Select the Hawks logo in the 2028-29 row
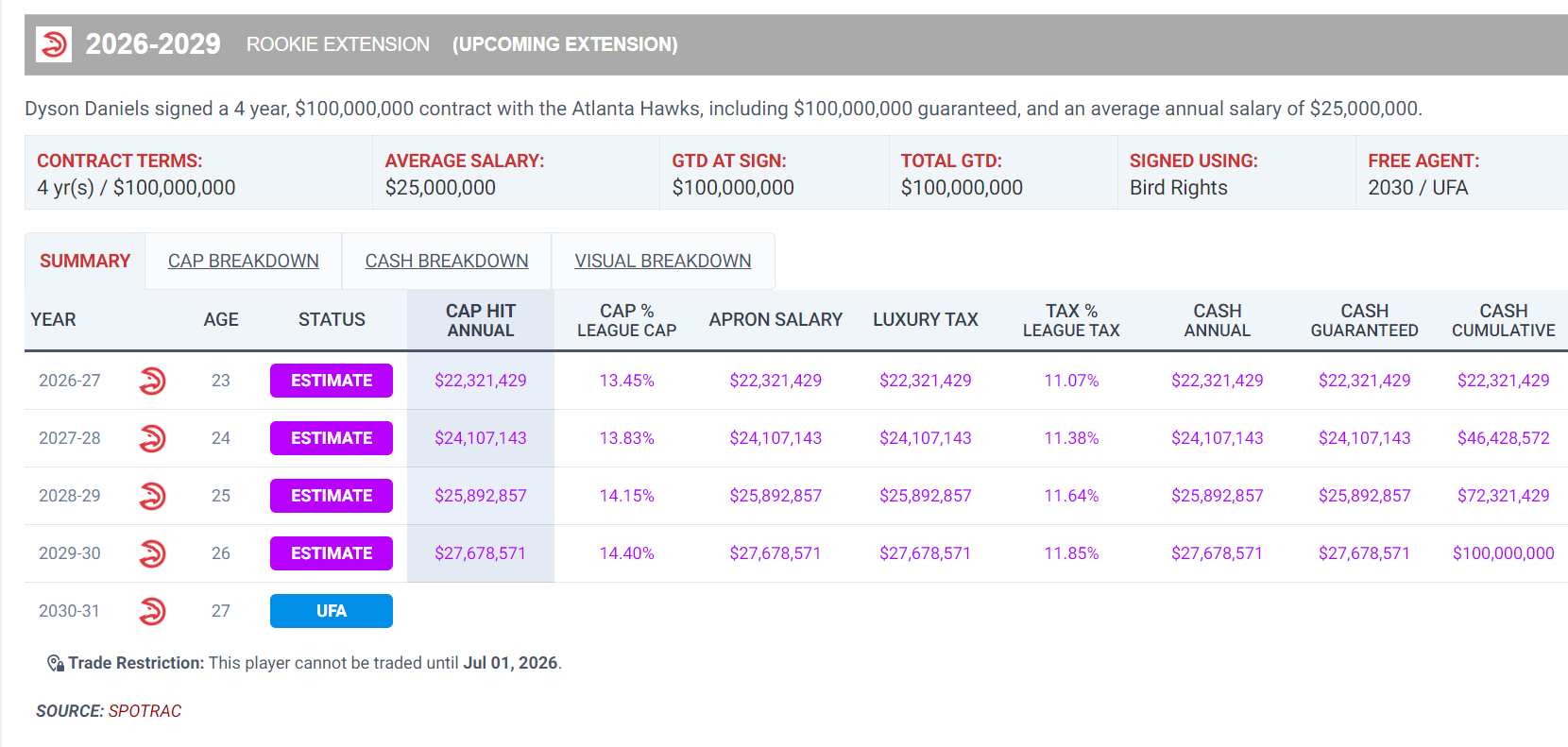 point(152,496)
